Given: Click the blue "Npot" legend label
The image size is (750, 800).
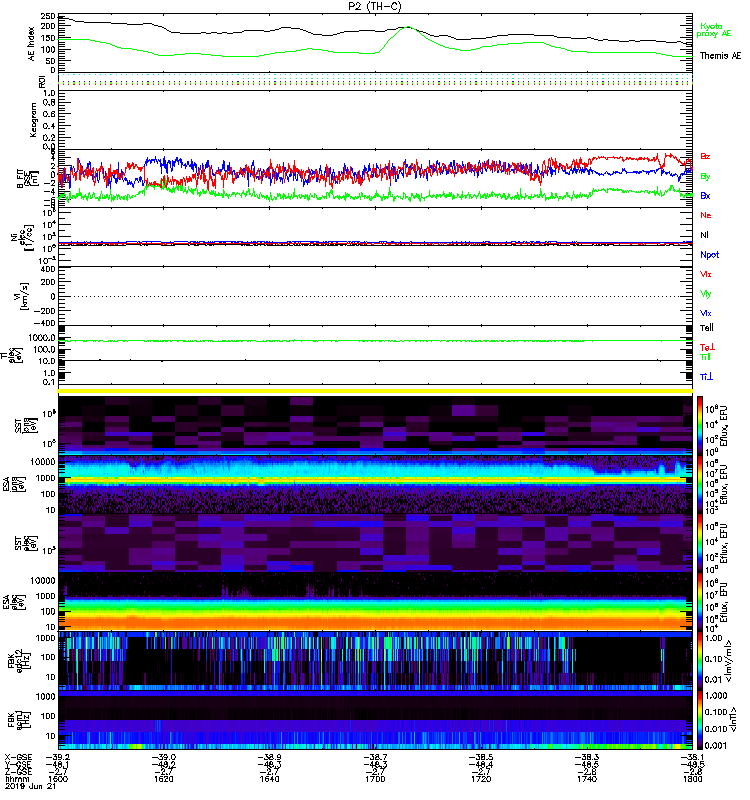Looking at the screenshot, I should [x=709, y=255].
